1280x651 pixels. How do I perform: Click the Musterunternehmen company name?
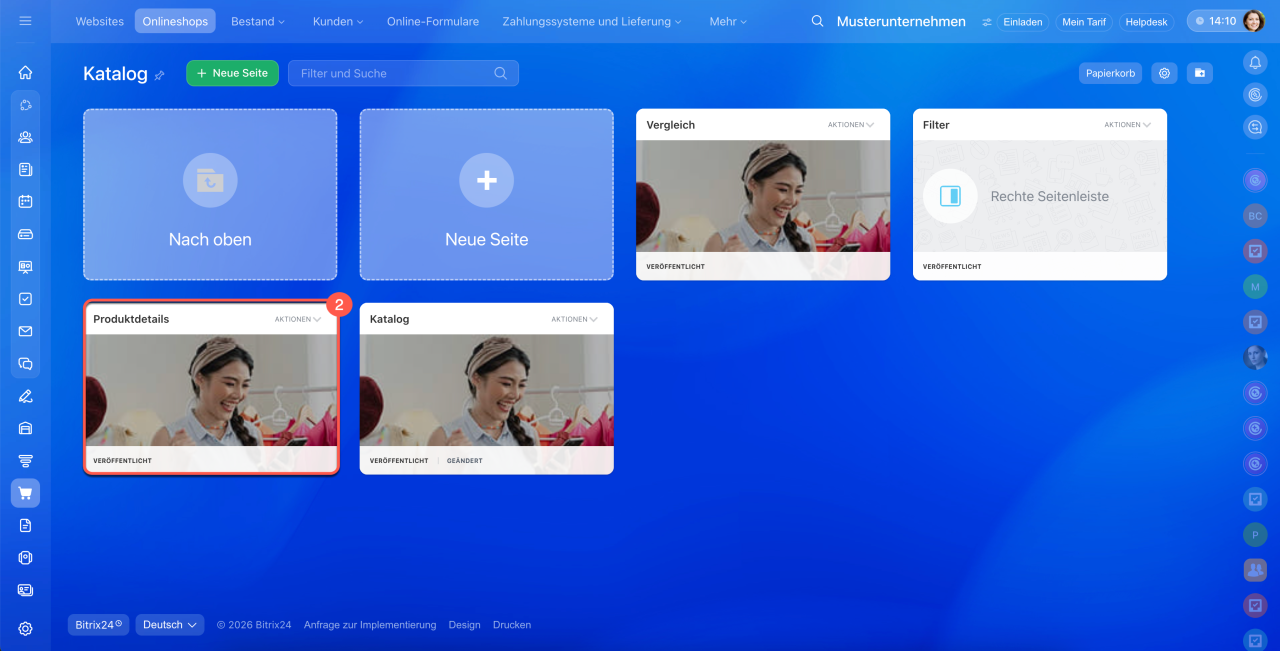pyautogui.click(x=901, y=21)
